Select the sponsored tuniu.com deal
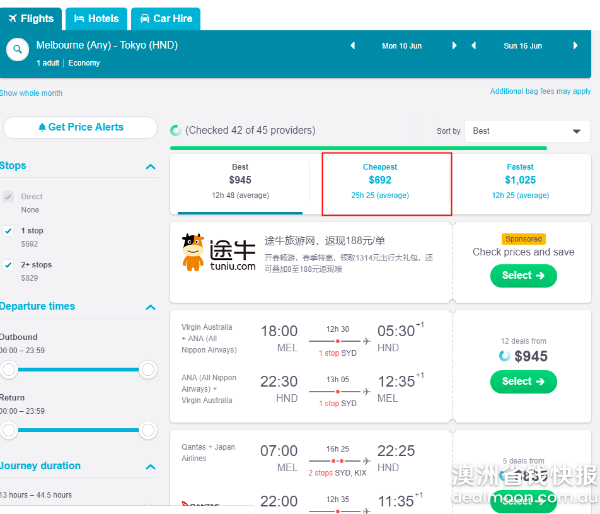The height and width of the screenshot is (514, 600). (523, 276)
